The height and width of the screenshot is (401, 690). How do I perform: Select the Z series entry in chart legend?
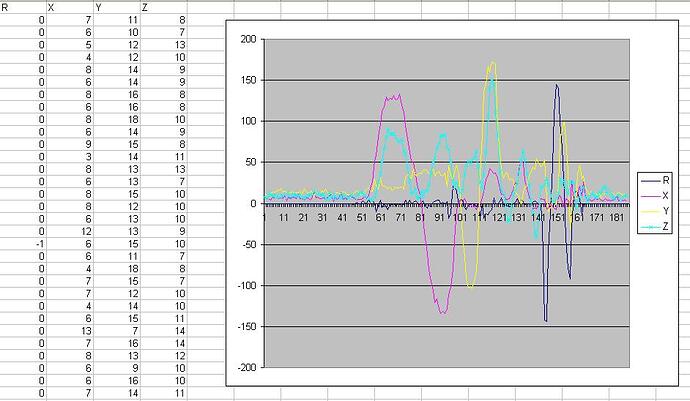coord(655,226)
